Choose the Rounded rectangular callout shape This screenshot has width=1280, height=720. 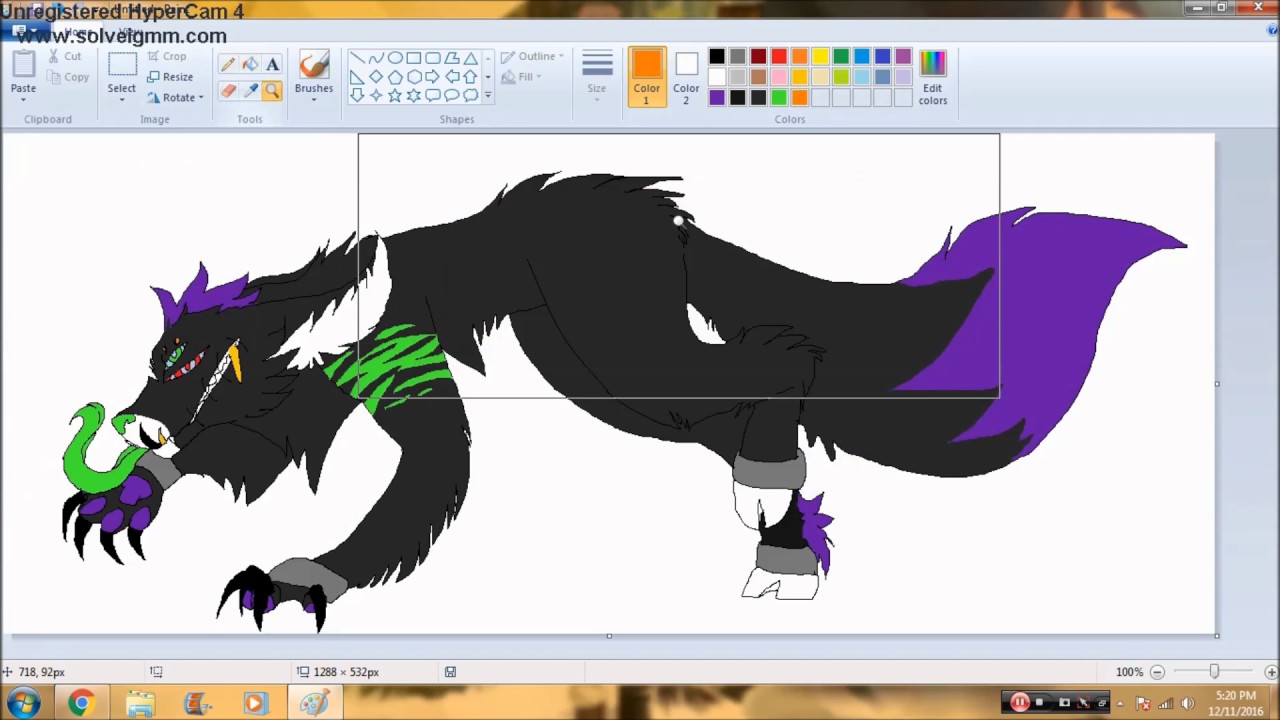(433, 96)
